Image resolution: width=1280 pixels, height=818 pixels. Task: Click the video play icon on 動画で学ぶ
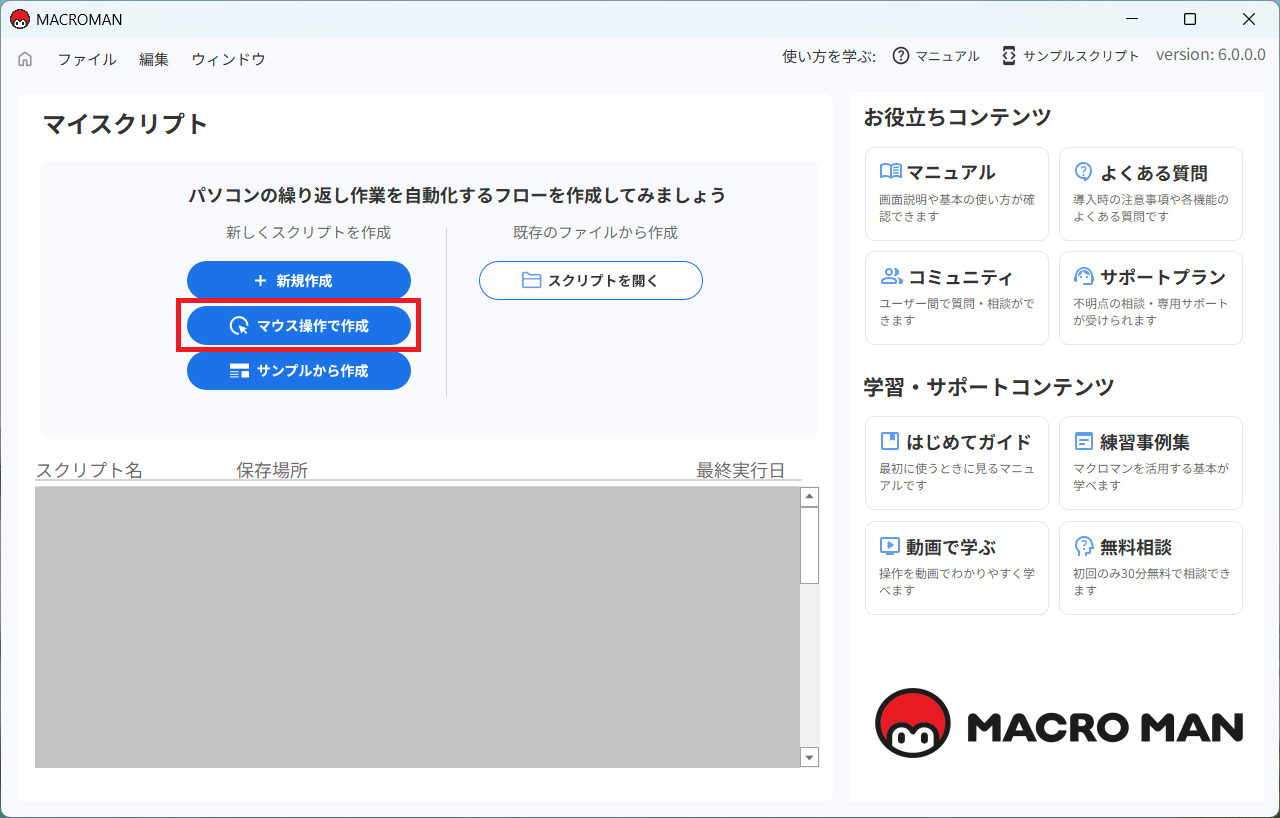pos(890,546)
